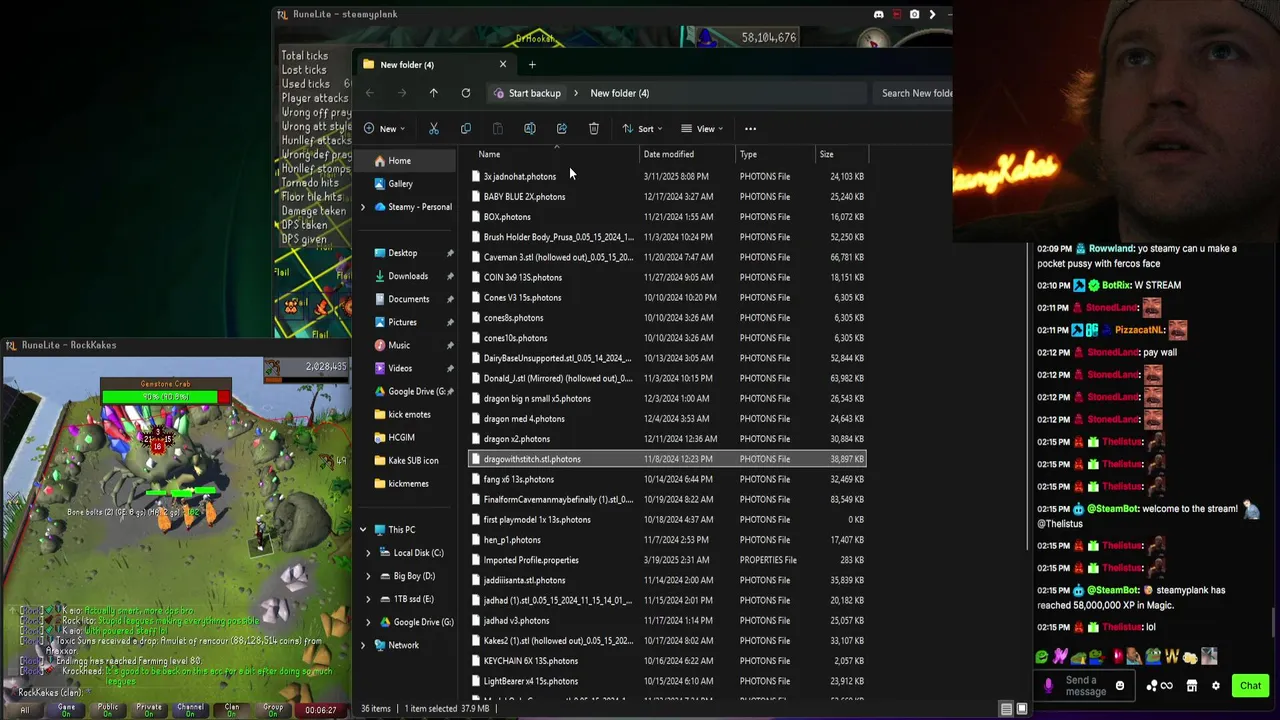This screenshot has height=720, width=1280.
Task: Click the Cut scissors icon in Explorer toolbar
Action: click(x=434, y=128)
